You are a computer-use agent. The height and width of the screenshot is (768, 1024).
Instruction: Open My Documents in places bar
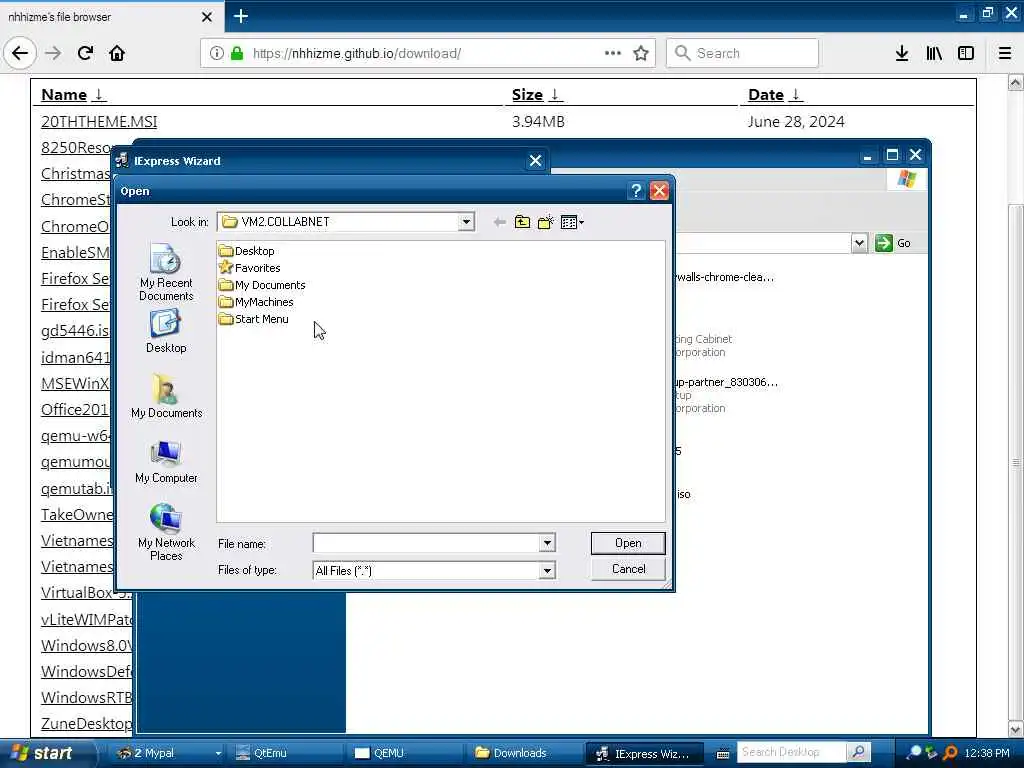point(166,396)
